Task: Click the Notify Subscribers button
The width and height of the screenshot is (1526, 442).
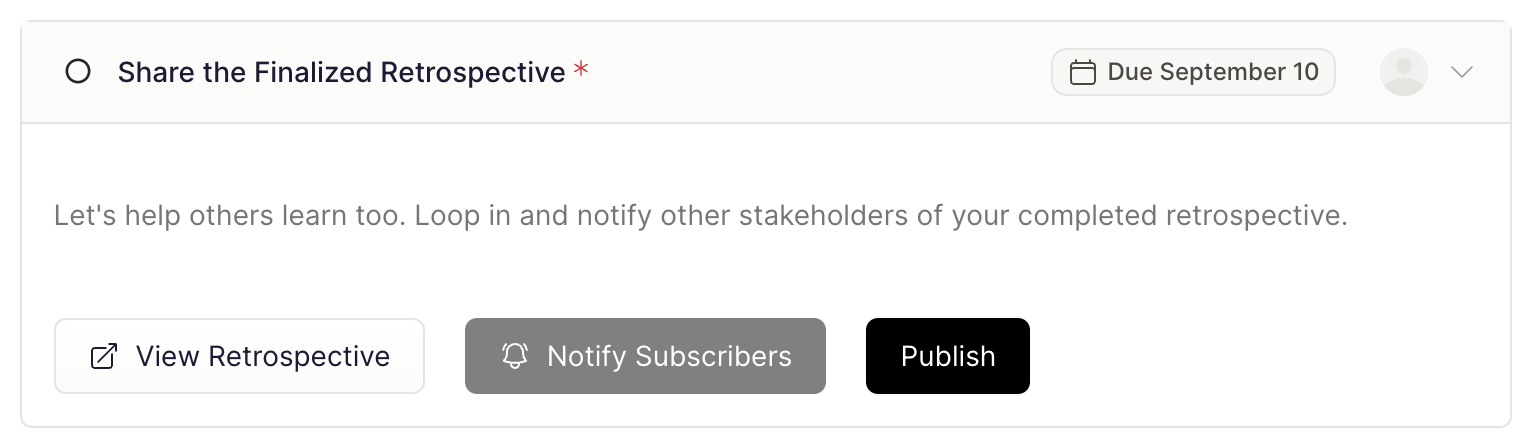Action: 645,356
